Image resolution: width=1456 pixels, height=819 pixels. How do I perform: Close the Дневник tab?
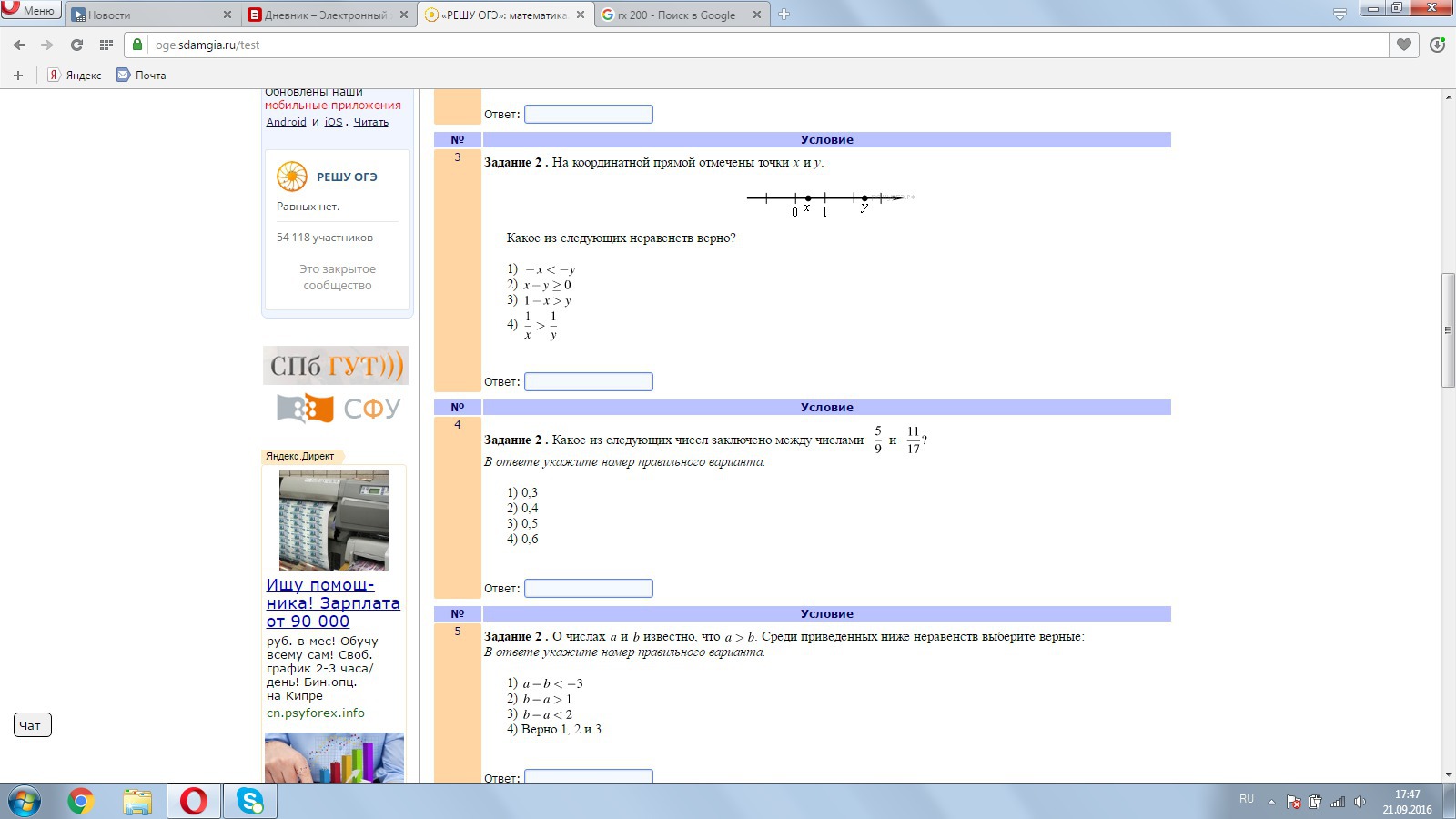pyautogui.click(x=404, y=15)
